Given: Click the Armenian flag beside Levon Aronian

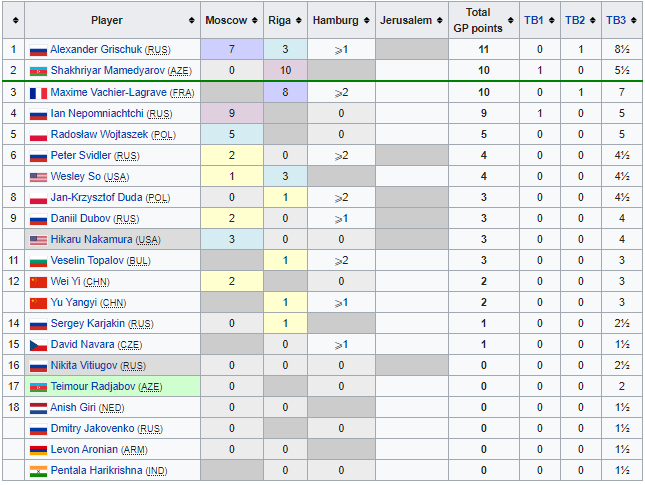Looking at the screenshot, I should 38,449.
